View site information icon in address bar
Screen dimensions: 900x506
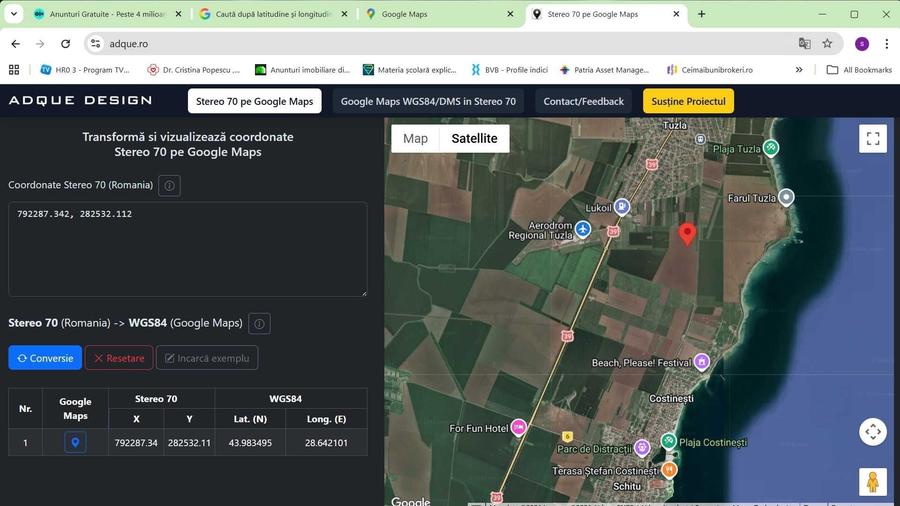pos(95,44)
